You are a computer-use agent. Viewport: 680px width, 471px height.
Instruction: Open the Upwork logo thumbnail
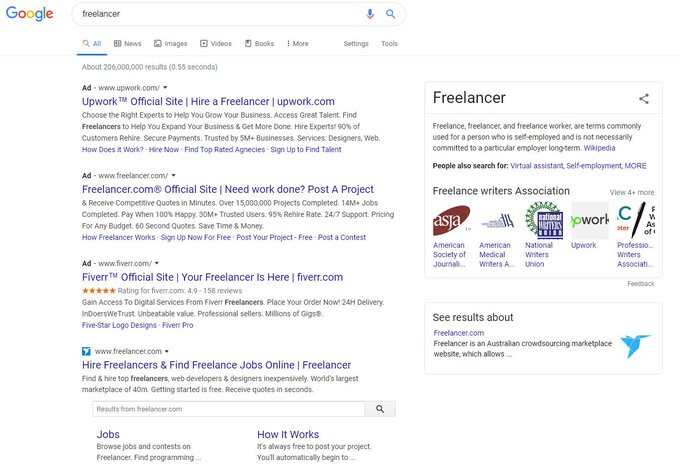coord(590,220)
